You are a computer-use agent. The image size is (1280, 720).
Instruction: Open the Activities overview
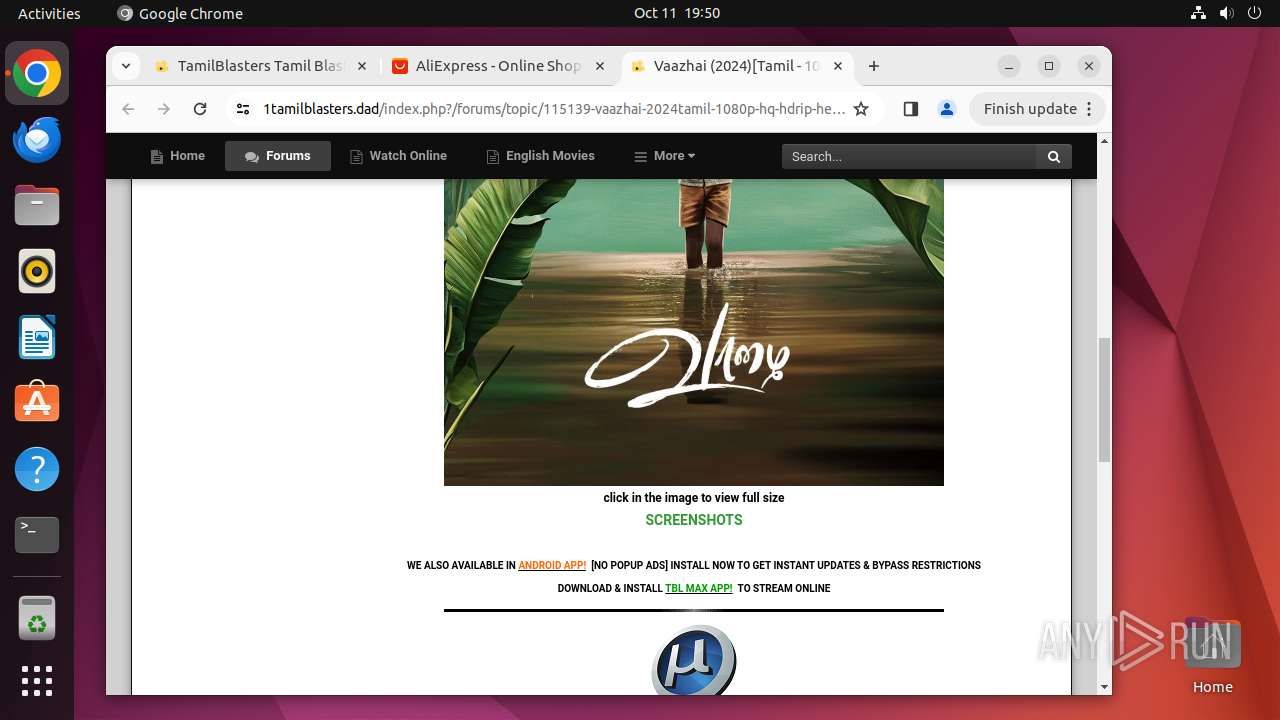point(49,13)
